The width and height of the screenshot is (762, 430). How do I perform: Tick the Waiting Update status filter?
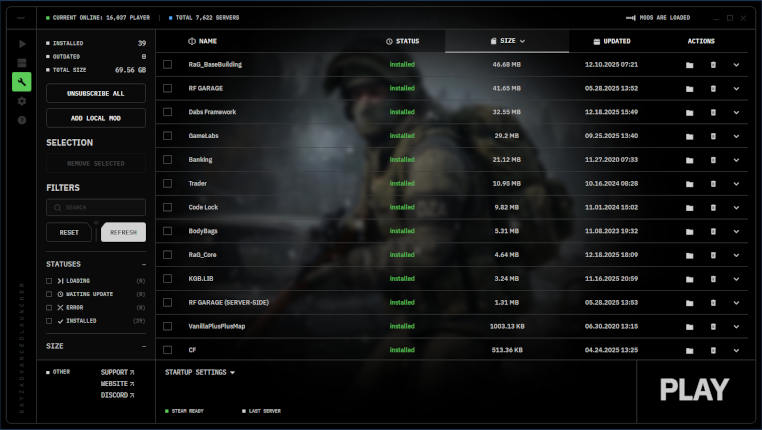tap(49, 294)
